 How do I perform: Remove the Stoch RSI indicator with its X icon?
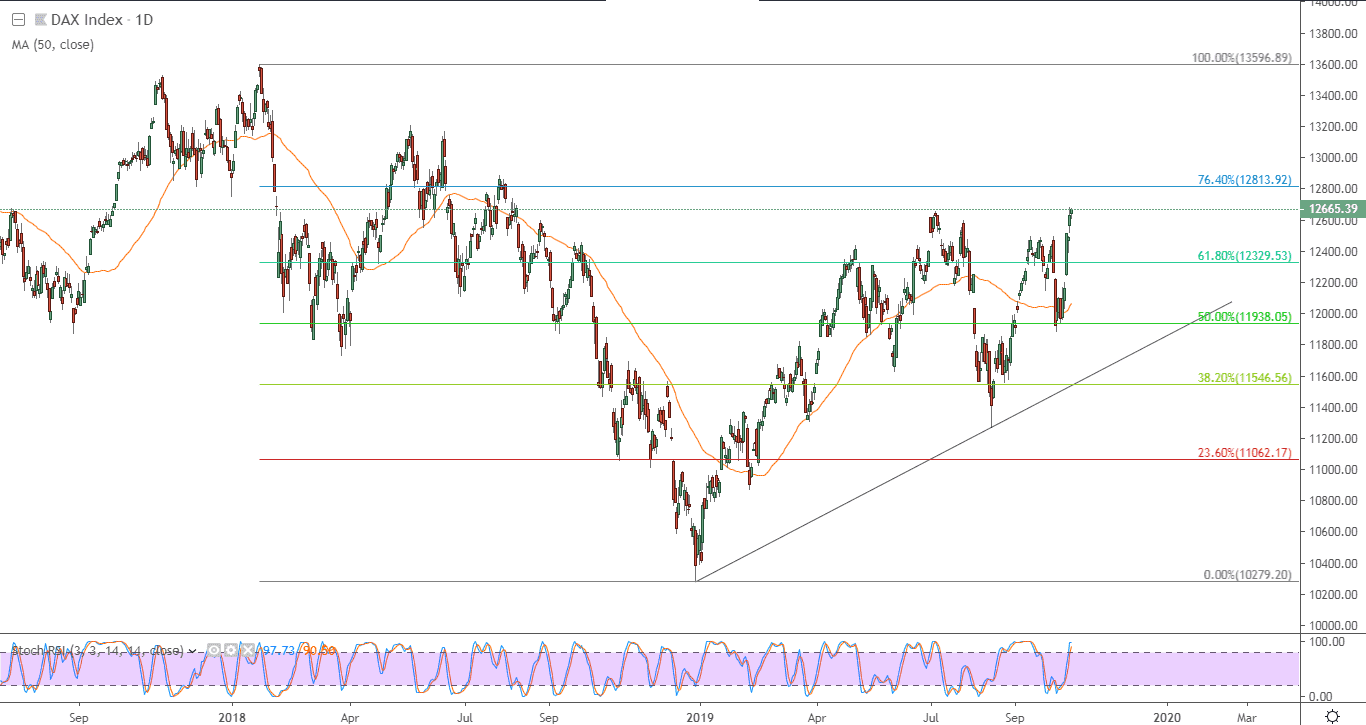[246, 650]
